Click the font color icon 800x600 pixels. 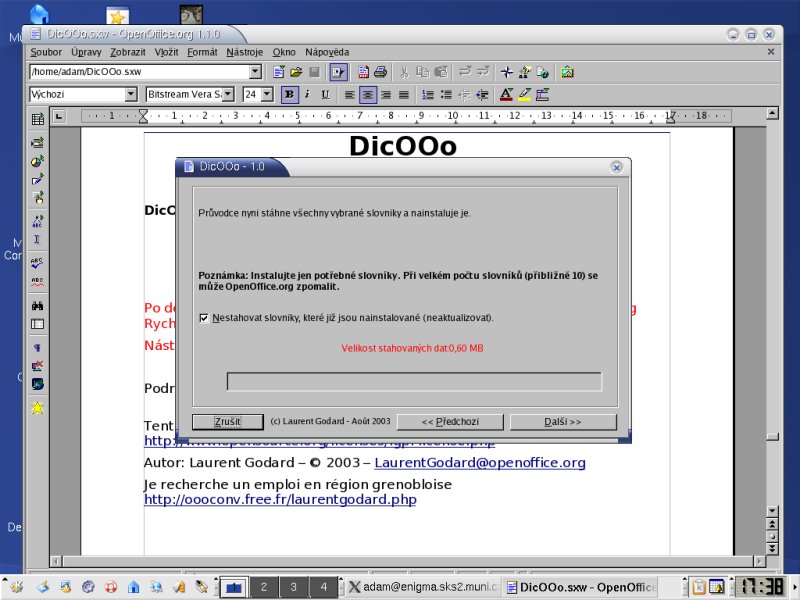[x=506, y=94]
